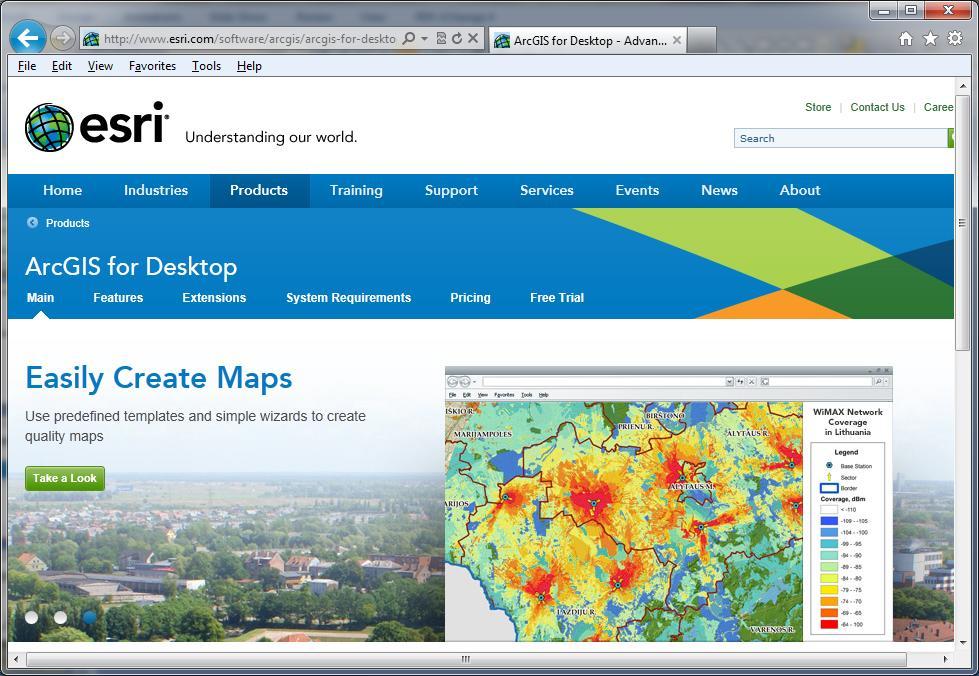
Task: Click the Stop loading X icon
Action: pos(473,39)
